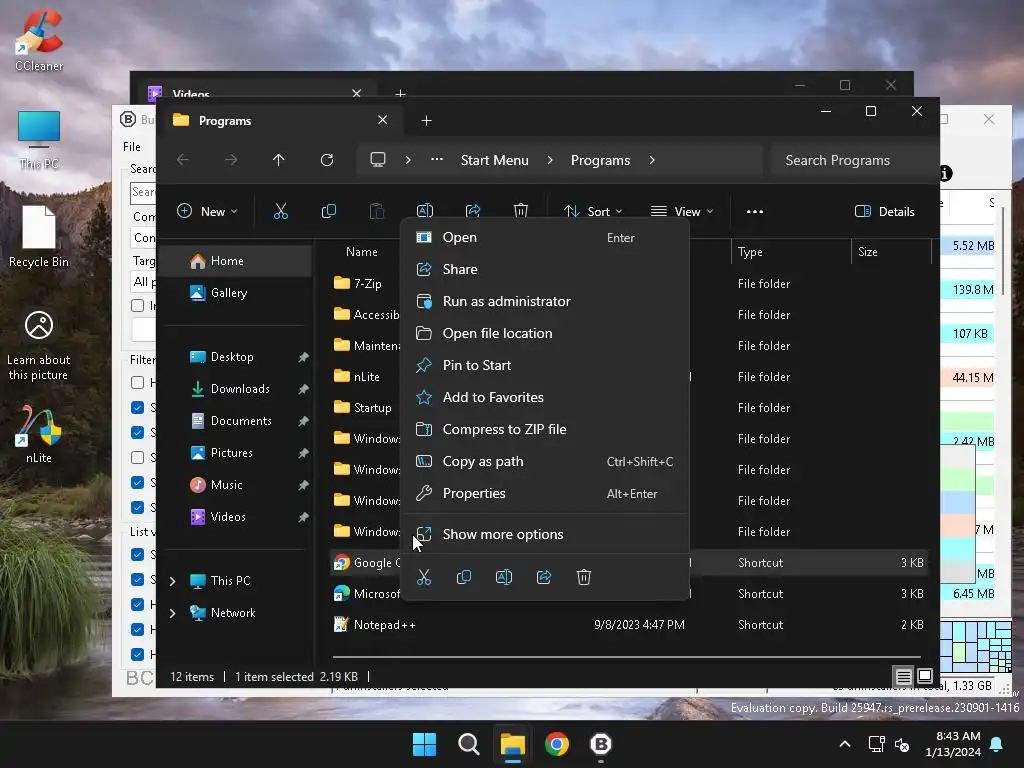Viewport: 1024px width, 768px height.
Task: Expand the This PC tree node
Action: pyautogui.click(x=172, y=581)
